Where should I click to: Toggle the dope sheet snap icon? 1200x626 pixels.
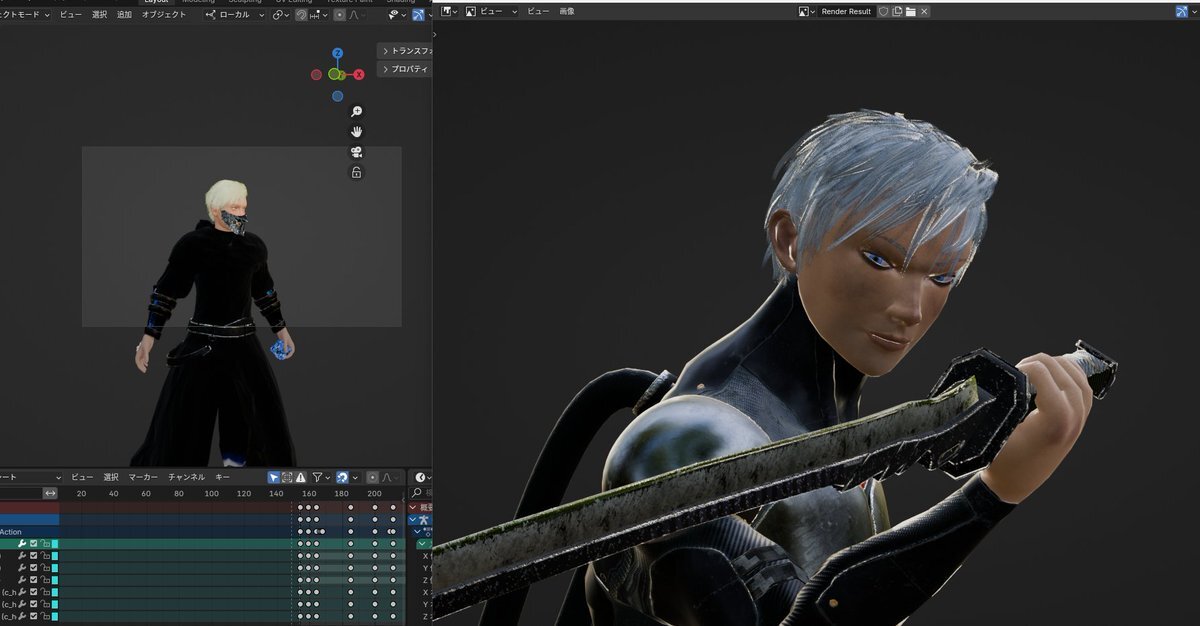(x=342, y=477)
